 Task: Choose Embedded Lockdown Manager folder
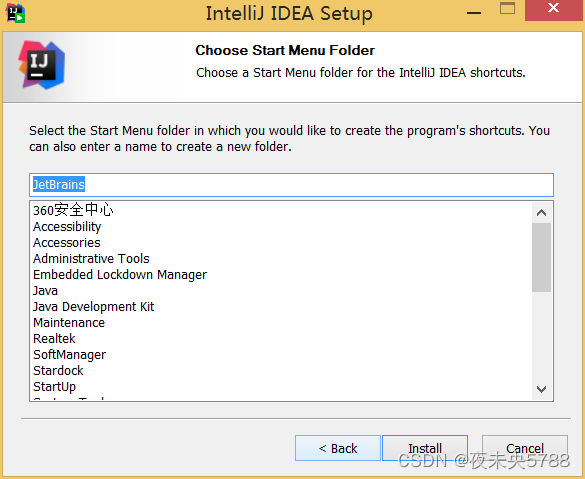click(x=120, y=275)
